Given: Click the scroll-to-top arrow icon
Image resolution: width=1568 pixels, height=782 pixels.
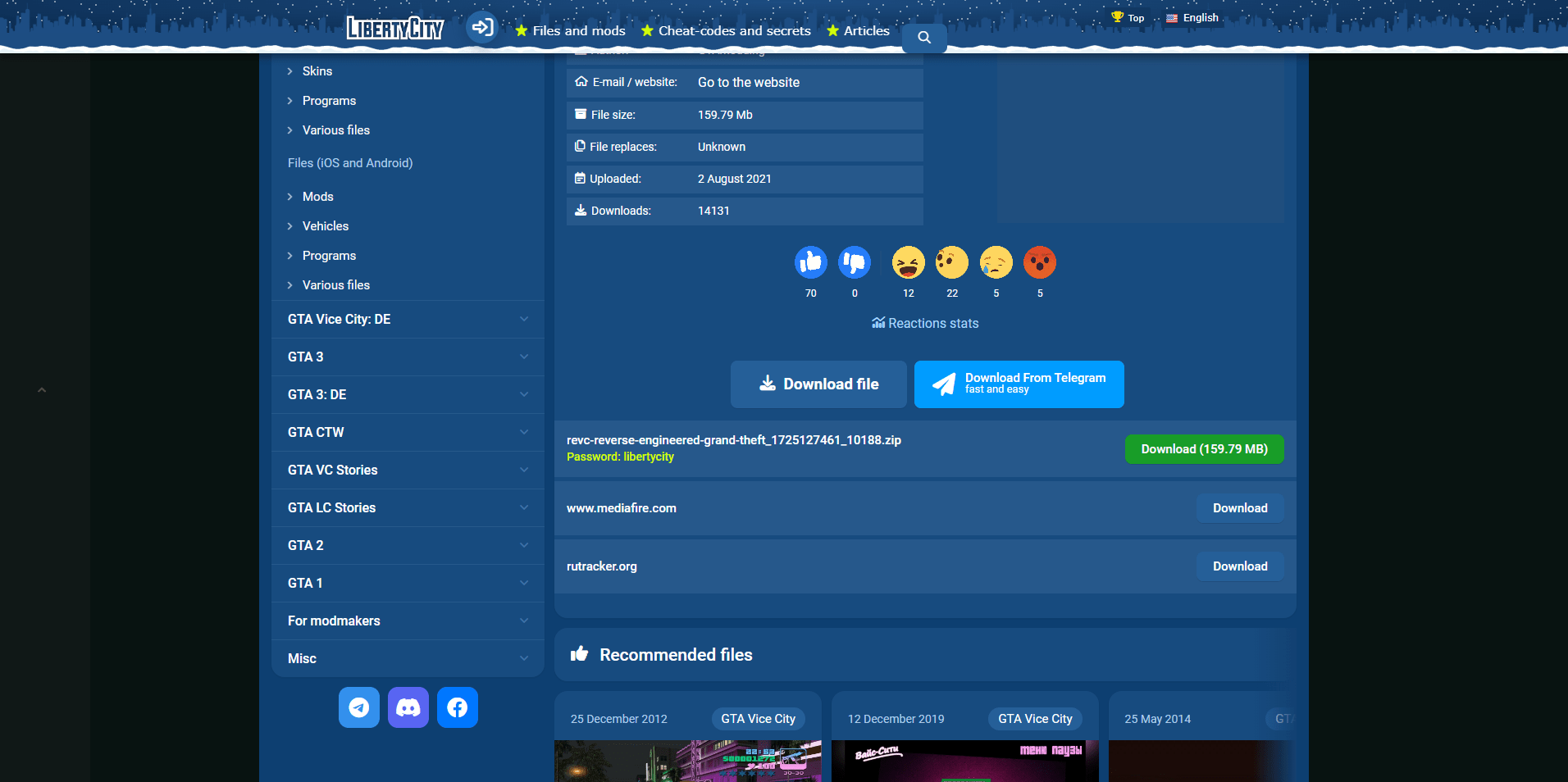Looking at the screenshot, I should (x=42, y=390).
